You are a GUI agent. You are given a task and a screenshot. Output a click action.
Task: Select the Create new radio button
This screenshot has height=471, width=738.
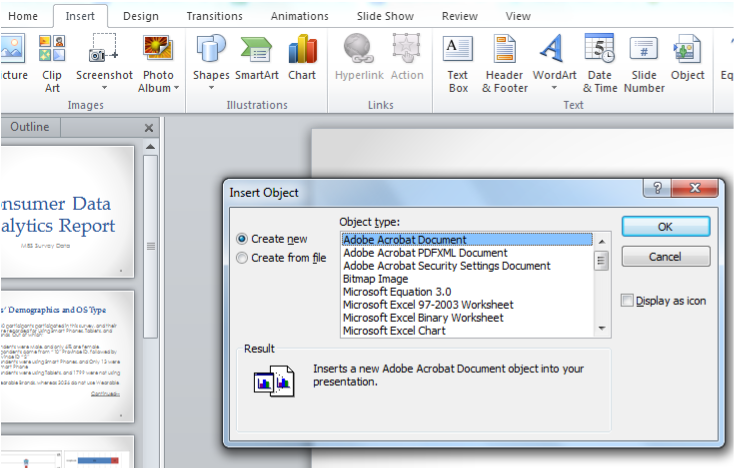(x=242, y=239)
